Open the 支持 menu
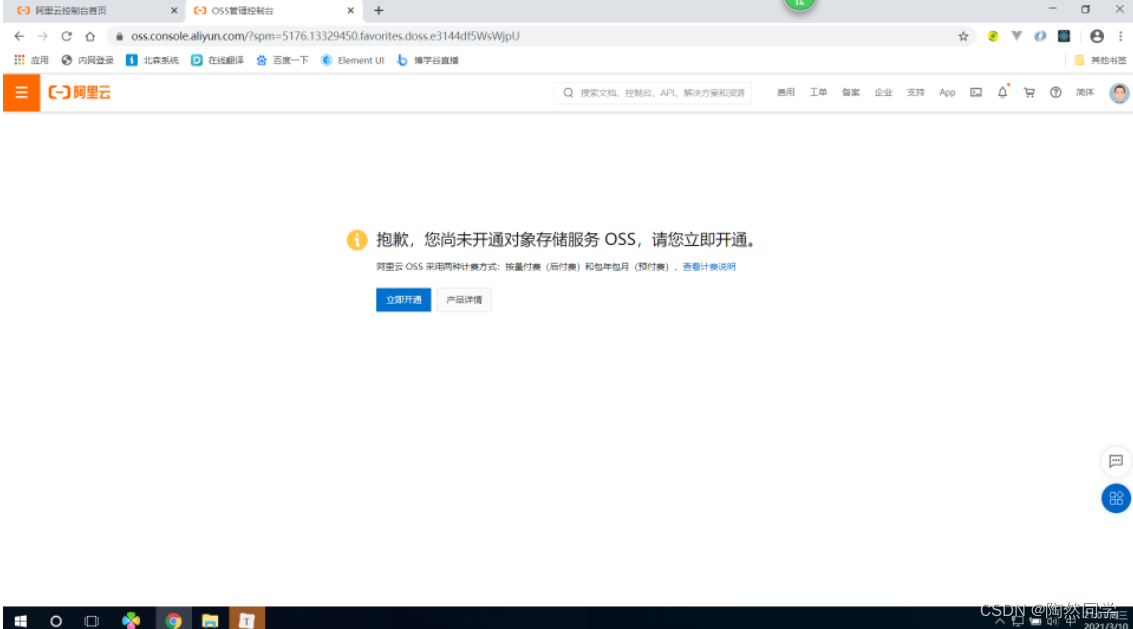This screenshot has height=629, width=1133. 916,93
